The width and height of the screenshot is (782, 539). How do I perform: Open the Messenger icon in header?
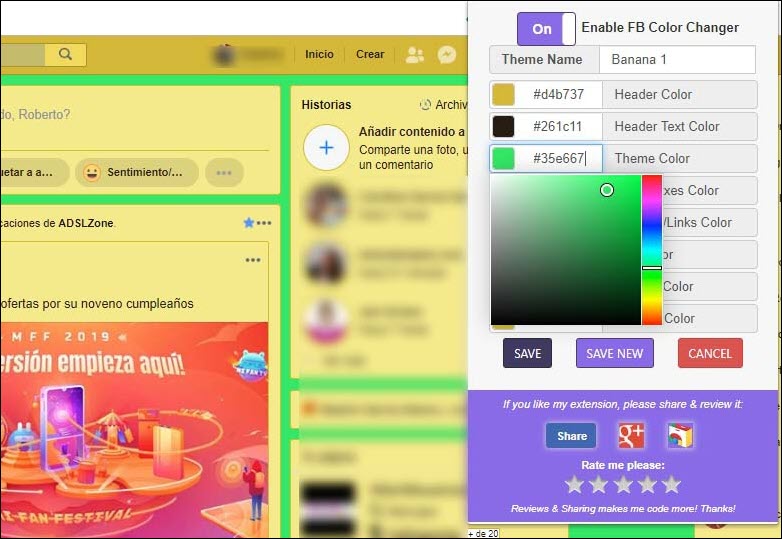pyautogui.click(x=447, y=54)
